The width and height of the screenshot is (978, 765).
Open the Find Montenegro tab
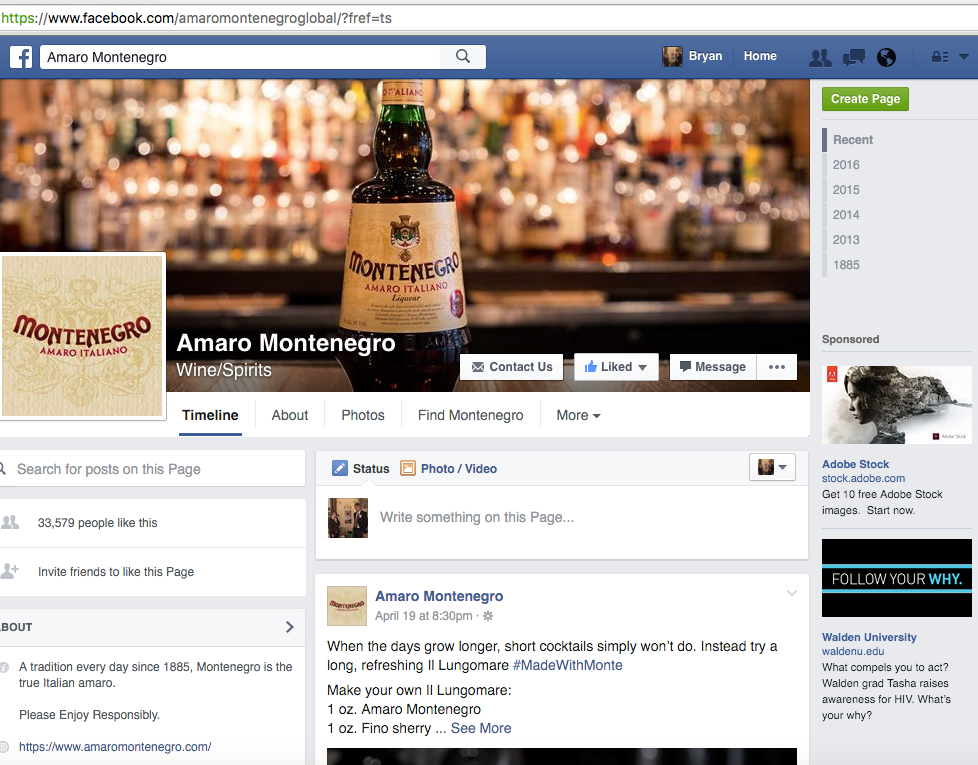point(470,415)
